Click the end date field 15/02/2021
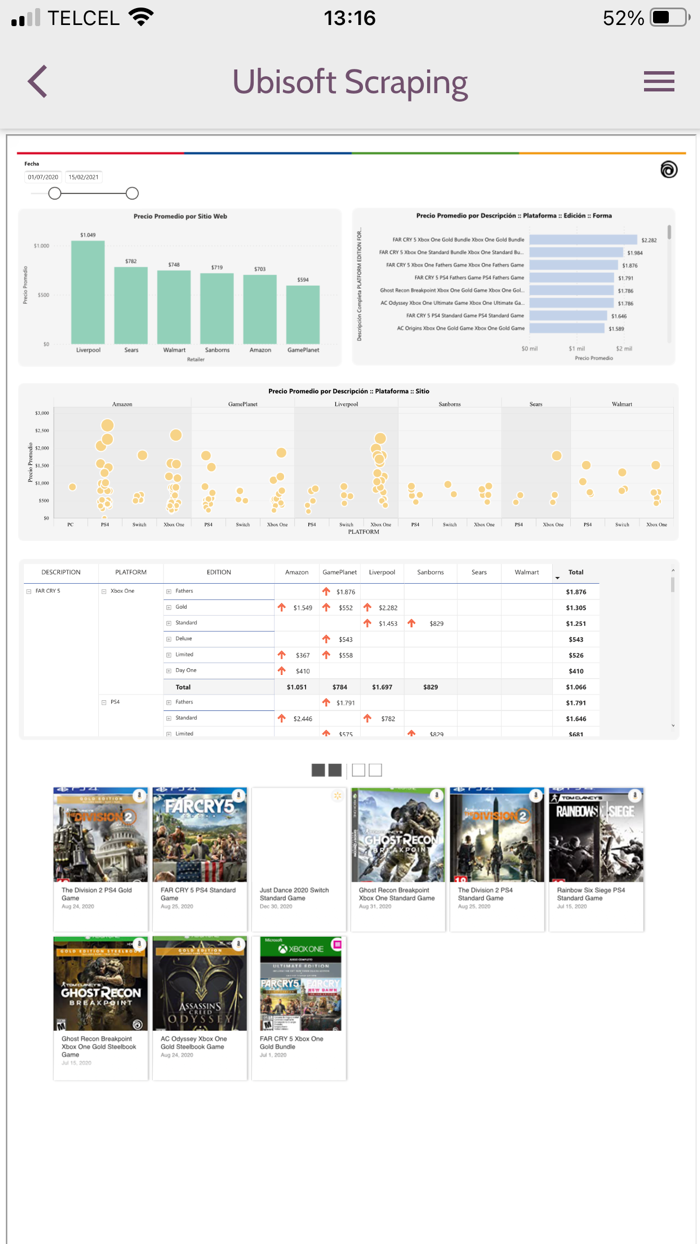 [x=84, y=177]
